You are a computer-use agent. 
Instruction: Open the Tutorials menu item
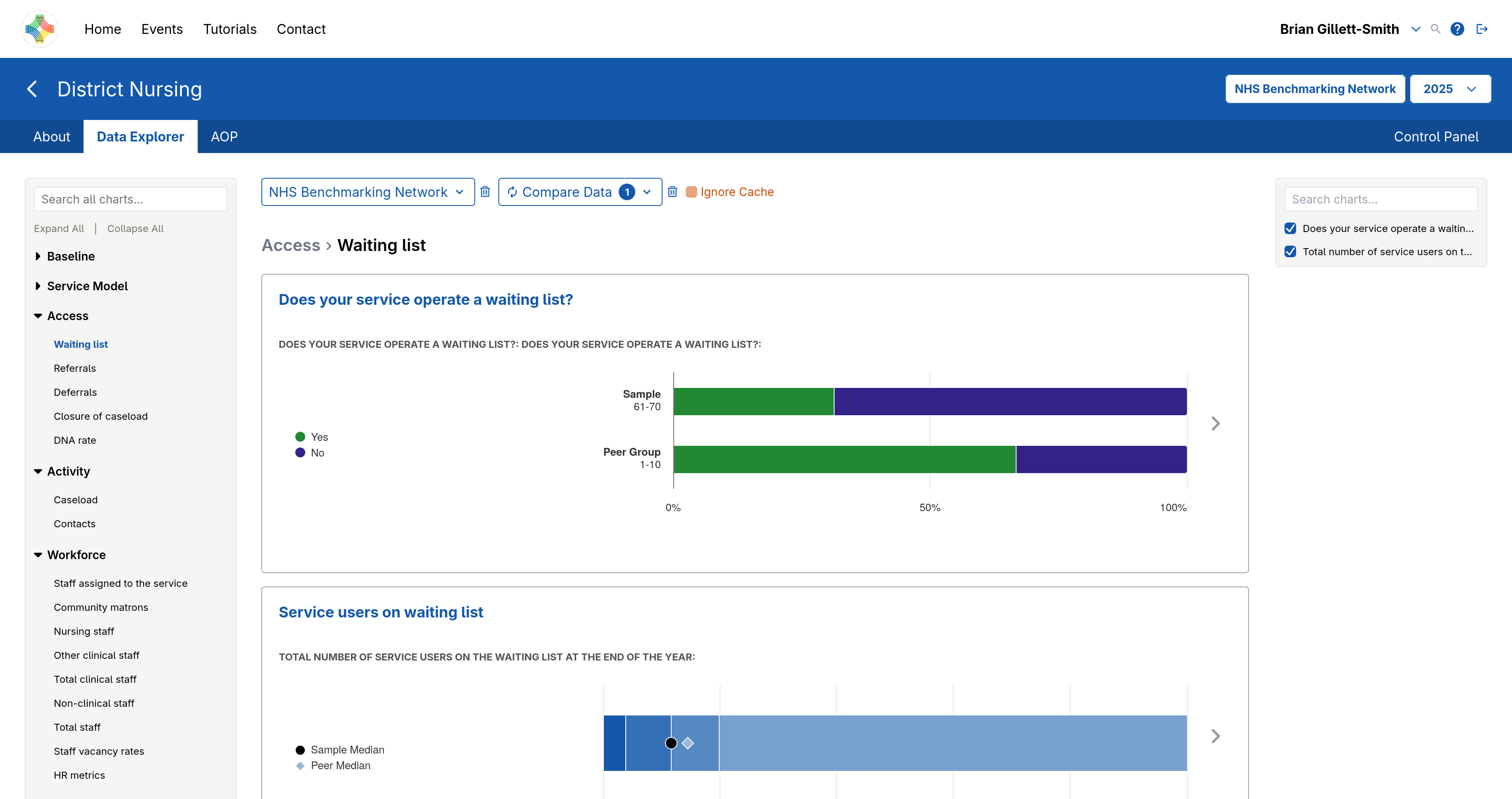[x=230, y=29]
